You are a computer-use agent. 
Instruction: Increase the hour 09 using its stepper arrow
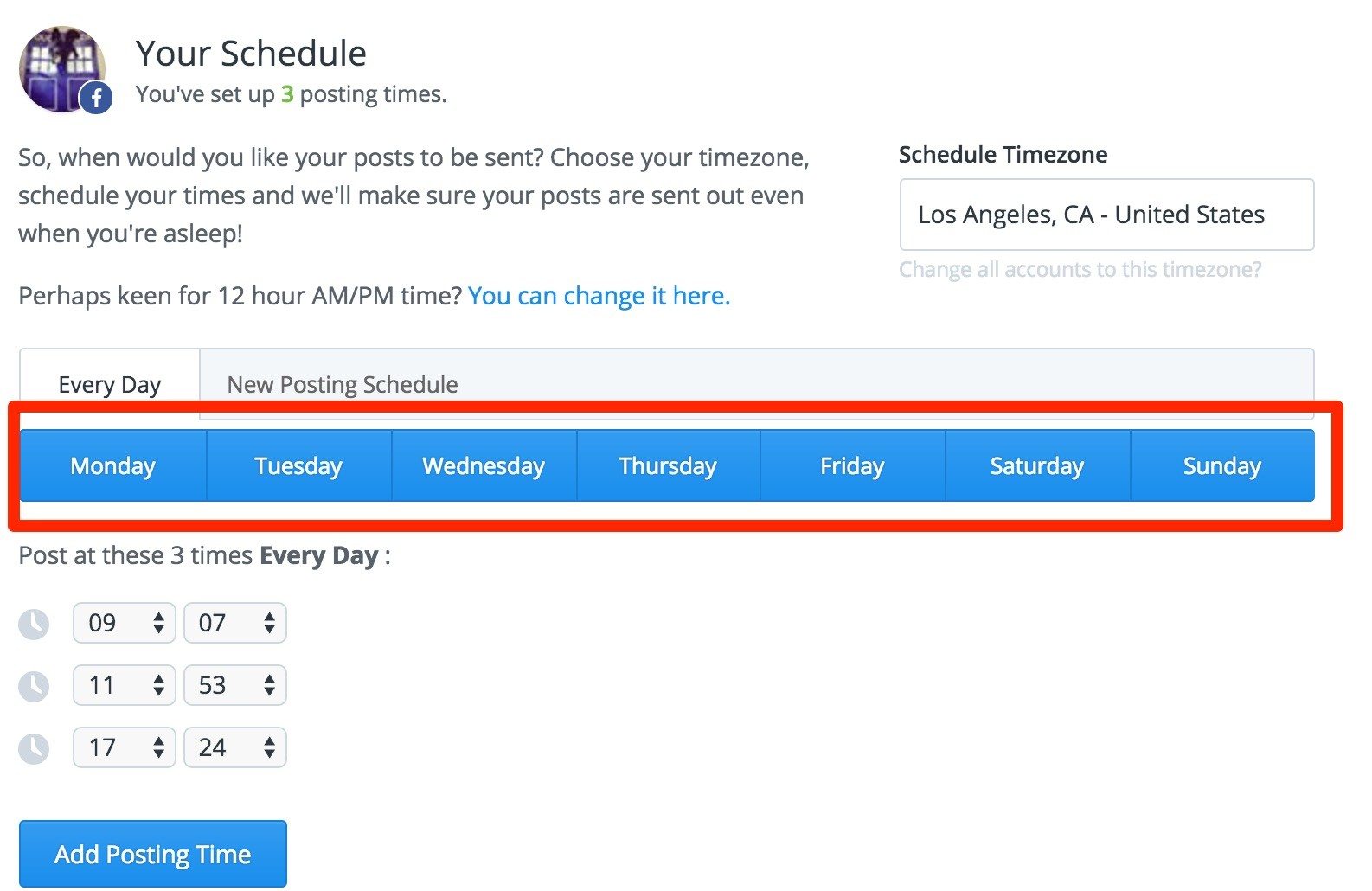pos(159,616)
